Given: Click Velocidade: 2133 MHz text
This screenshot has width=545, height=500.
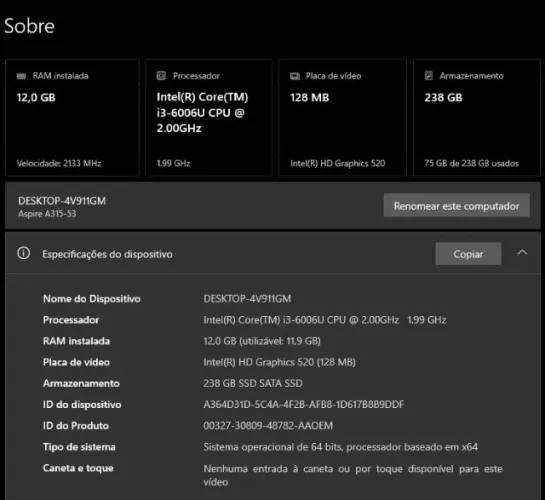Looking at the screenshot, I should (x=59, y=163).
